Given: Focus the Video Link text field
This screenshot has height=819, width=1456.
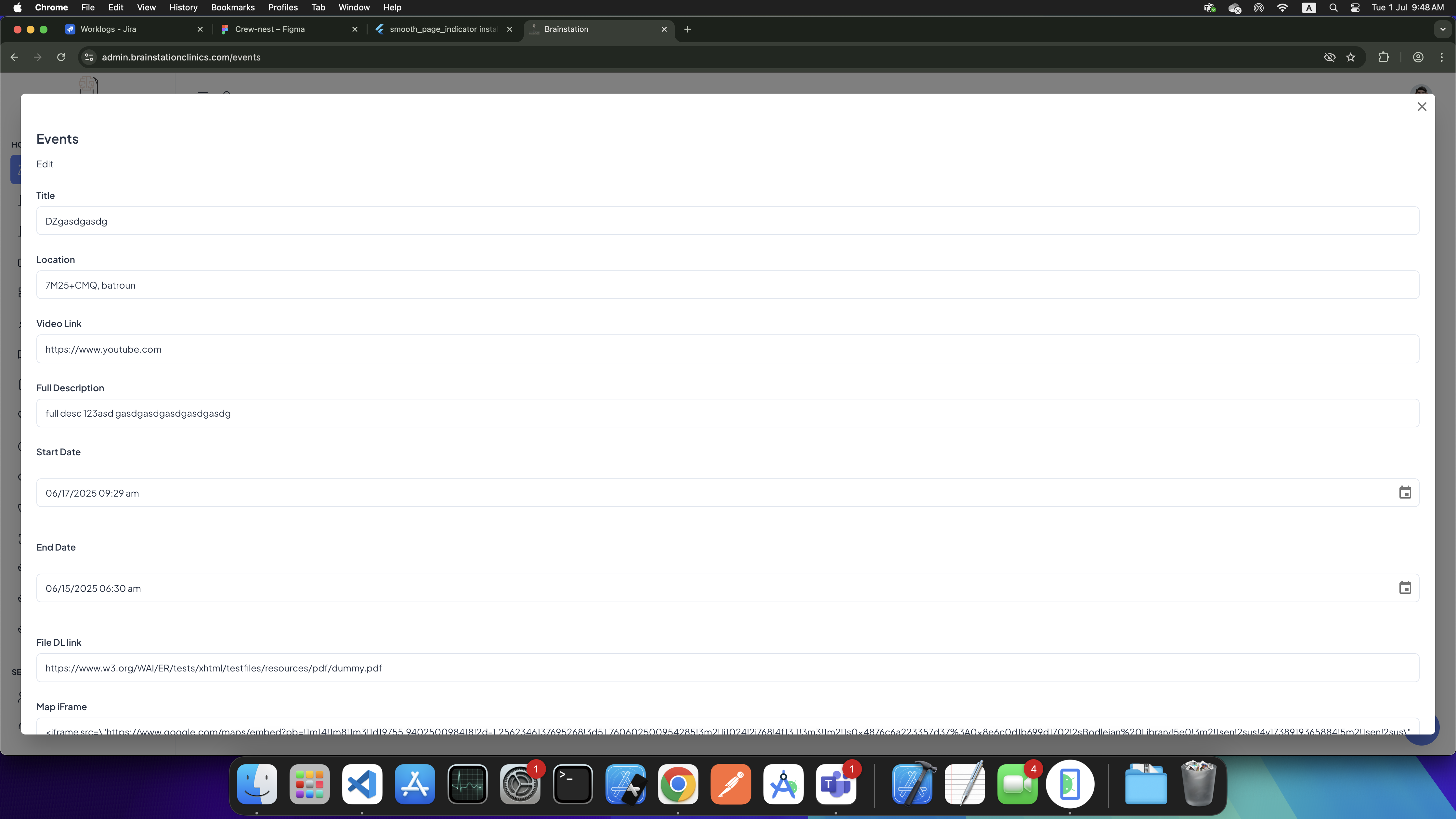Looking at the screenshot, I should pos(727,349).
